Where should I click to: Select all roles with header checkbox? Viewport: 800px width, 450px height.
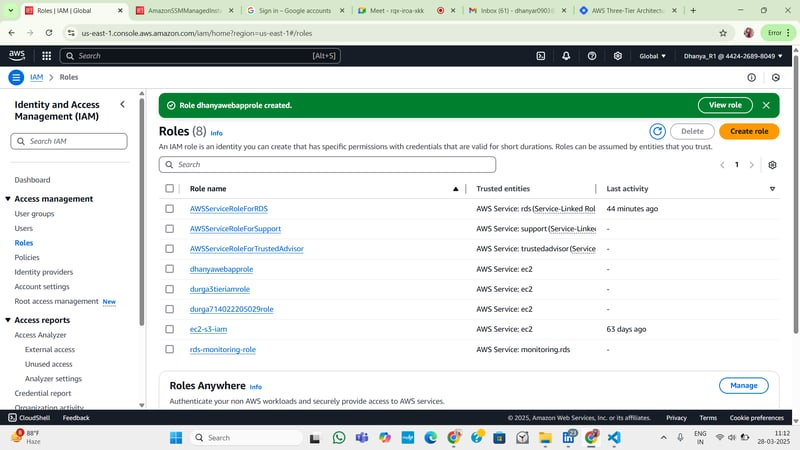pyautogui.click(x=169, y=189)
